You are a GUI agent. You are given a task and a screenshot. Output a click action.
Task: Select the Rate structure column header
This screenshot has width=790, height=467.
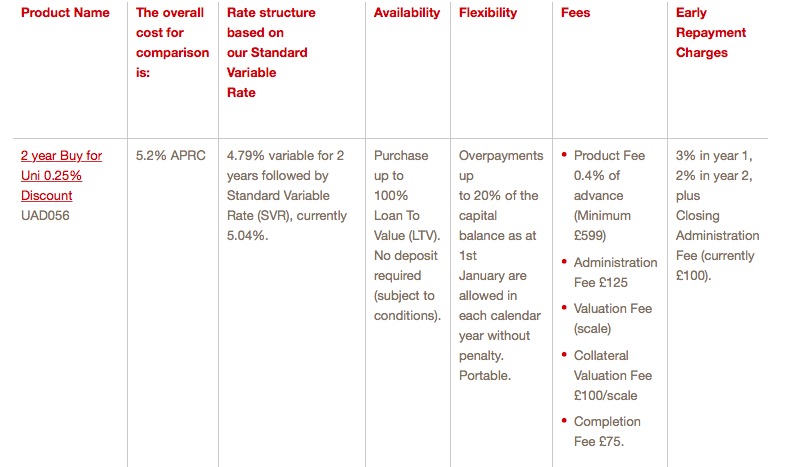271,52
